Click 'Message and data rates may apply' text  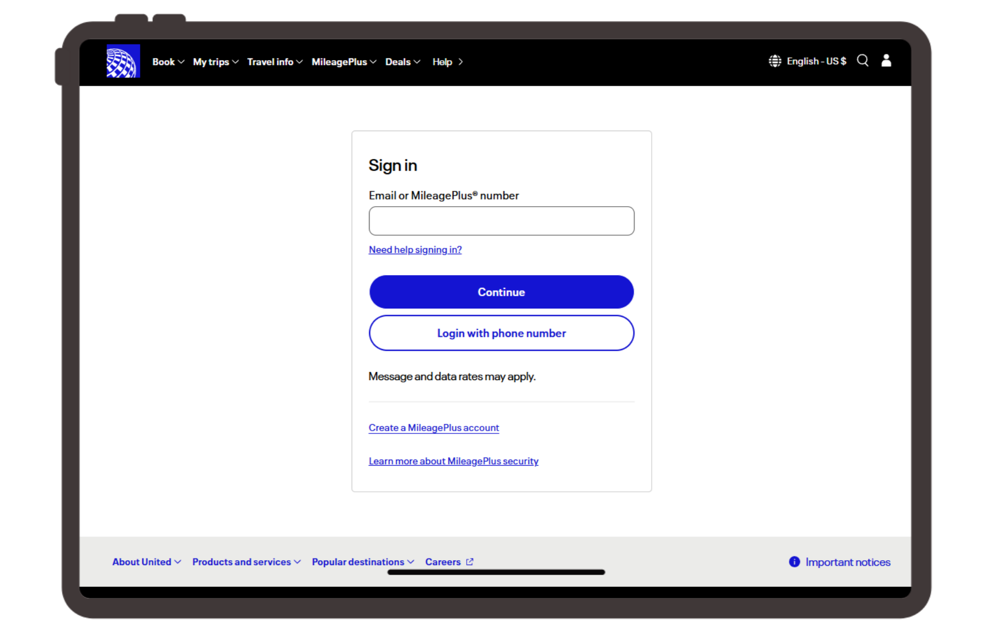(x=452, y=376)
